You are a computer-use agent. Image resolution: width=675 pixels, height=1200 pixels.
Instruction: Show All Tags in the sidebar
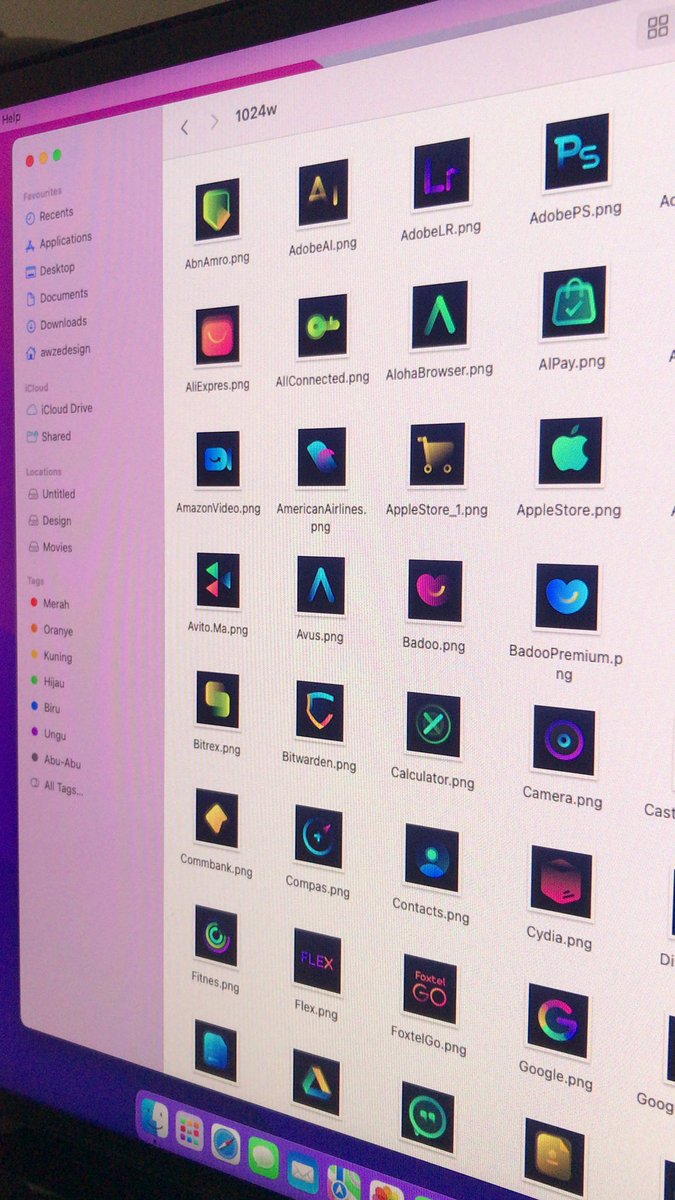click(x=56, y=788)
